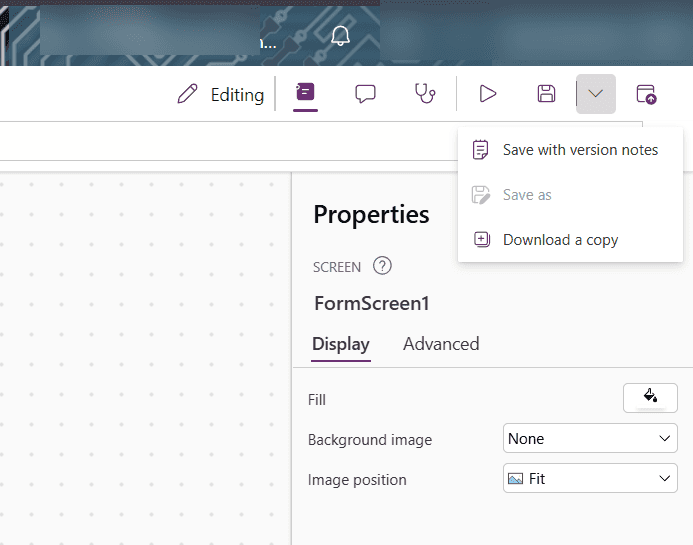Switch to the Advanced tab
The height and width of the screenshot is (545, 693).
coord(441,344)
